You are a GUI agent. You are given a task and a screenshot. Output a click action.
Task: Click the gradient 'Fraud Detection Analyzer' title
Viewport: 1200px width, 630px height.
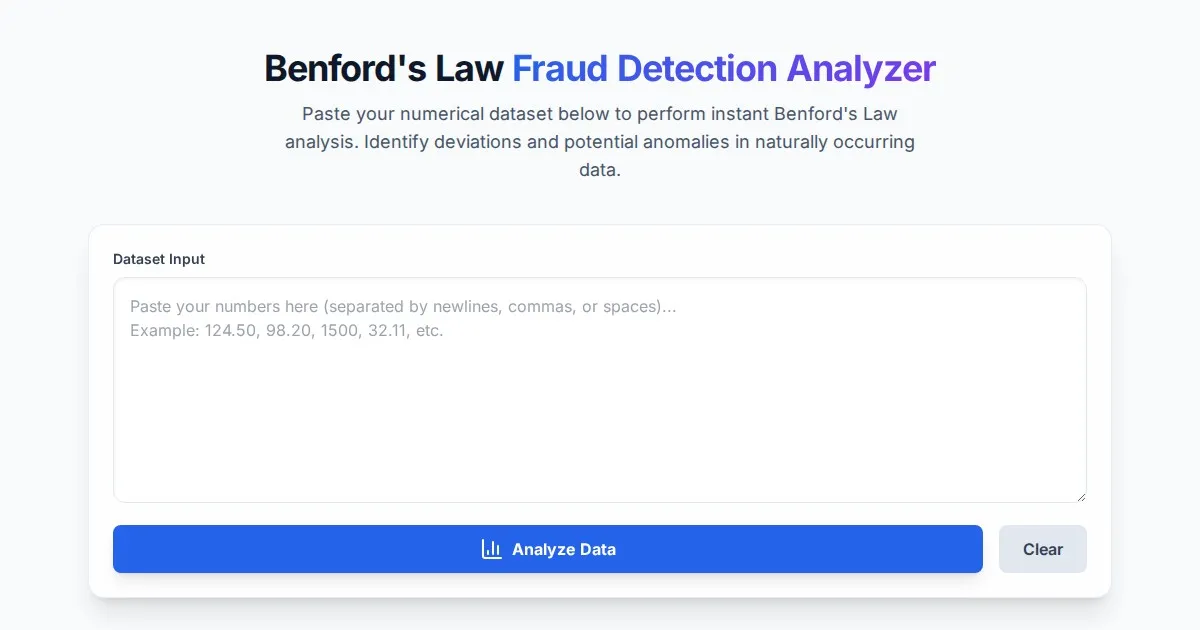[723, 69]
